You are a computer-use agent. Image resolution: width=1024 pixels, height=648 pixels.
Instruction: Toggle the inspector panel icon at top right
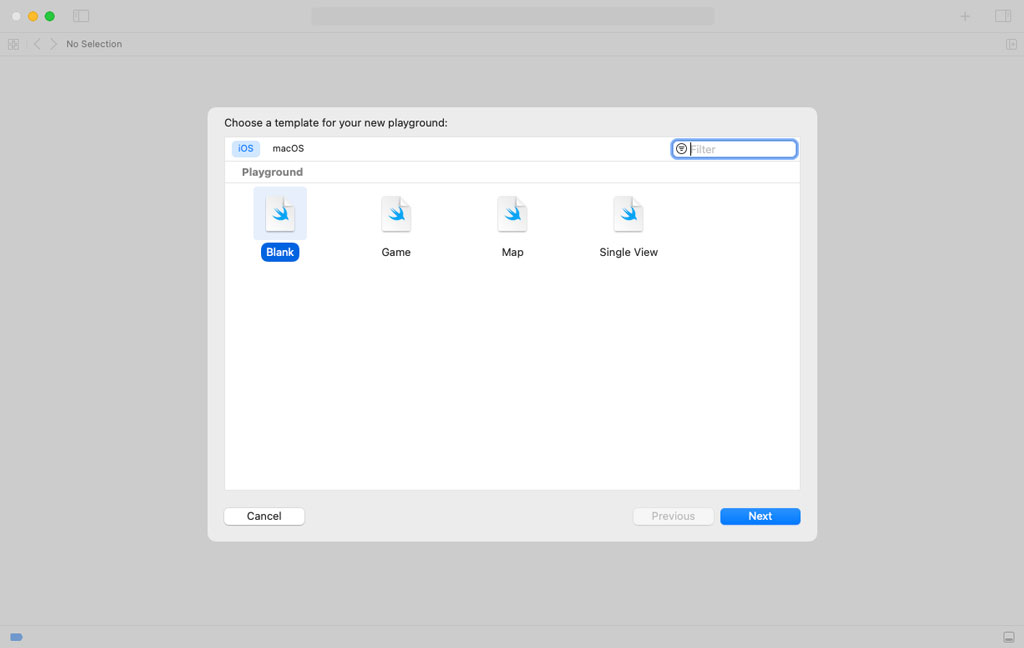tap(1002, 16)
